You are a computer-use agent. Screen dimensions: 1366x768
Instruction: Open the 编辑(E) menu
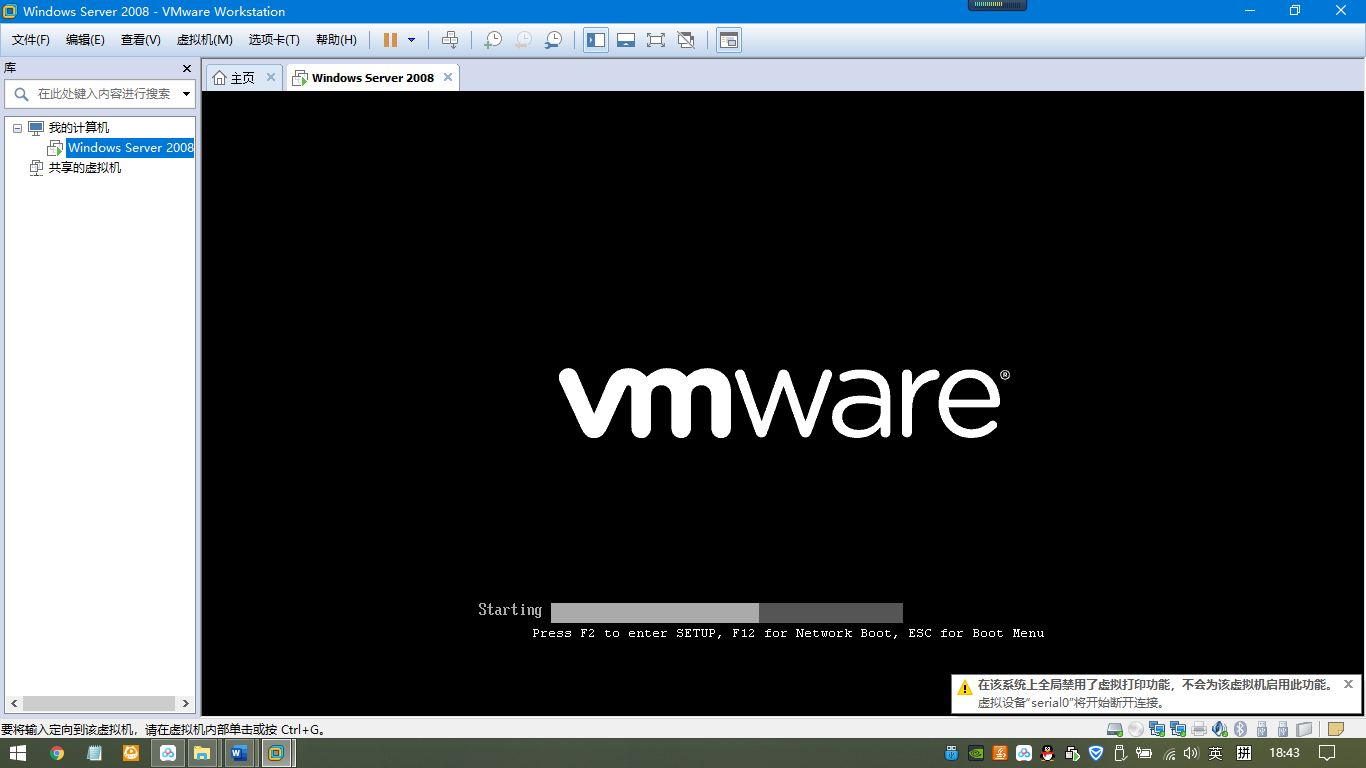[85, 40]
